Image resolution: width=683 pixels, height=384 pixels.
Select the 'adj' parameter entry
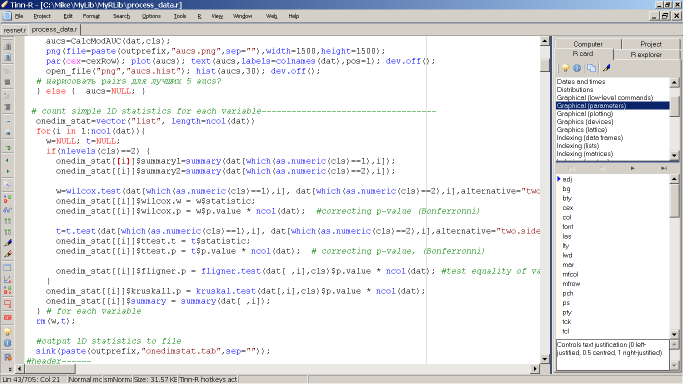click(567, 179)
